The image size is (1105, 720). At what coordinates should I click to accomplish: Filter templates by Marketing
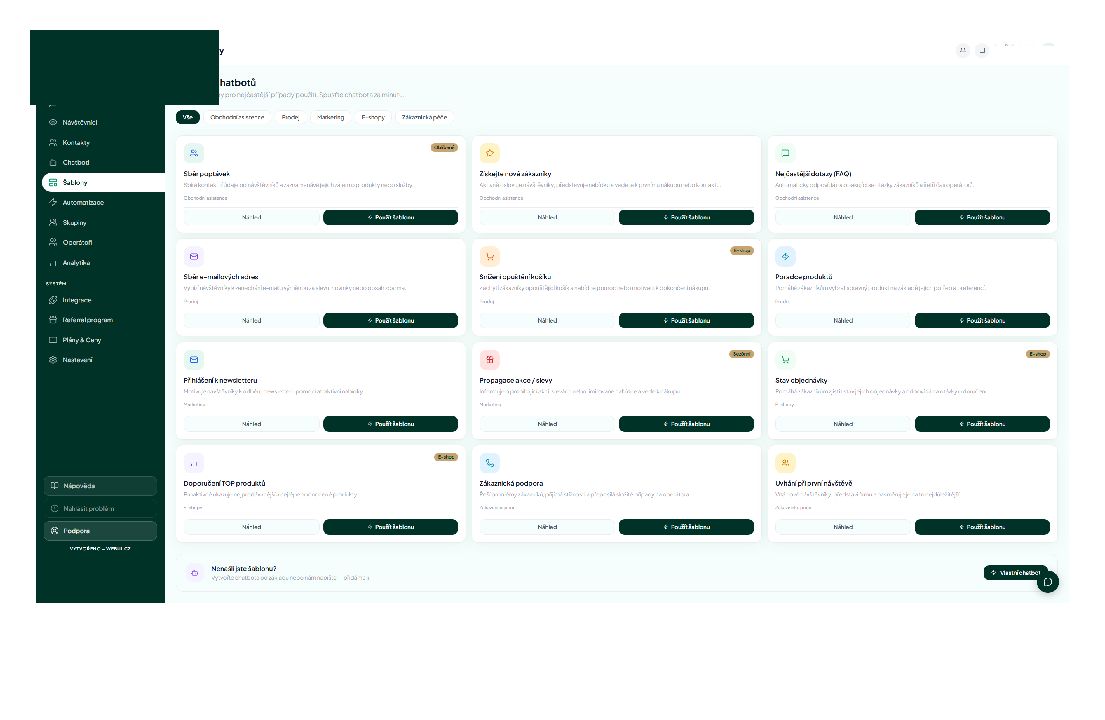click(x=331, y=118)
